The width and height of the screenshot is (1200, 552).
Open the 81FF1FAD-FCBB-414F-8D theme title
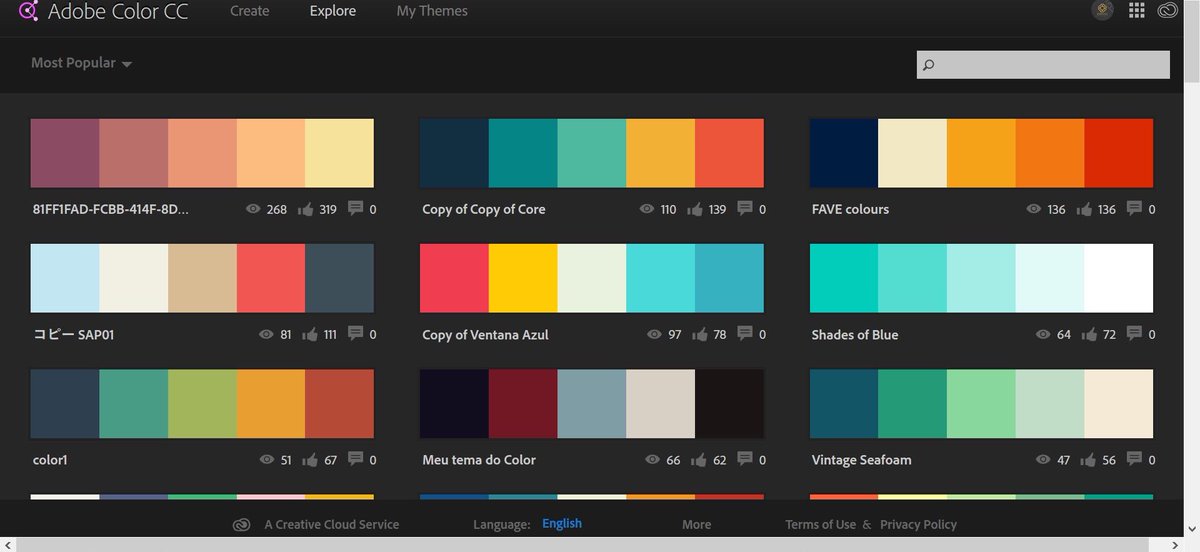click(x=110, y=209)
